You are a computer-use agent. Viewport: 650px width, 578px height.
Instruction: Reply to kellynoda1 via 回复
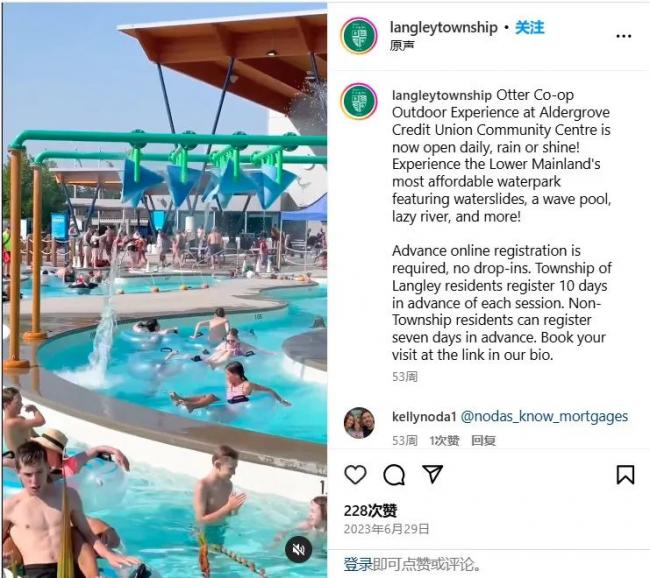pos(483,440)
